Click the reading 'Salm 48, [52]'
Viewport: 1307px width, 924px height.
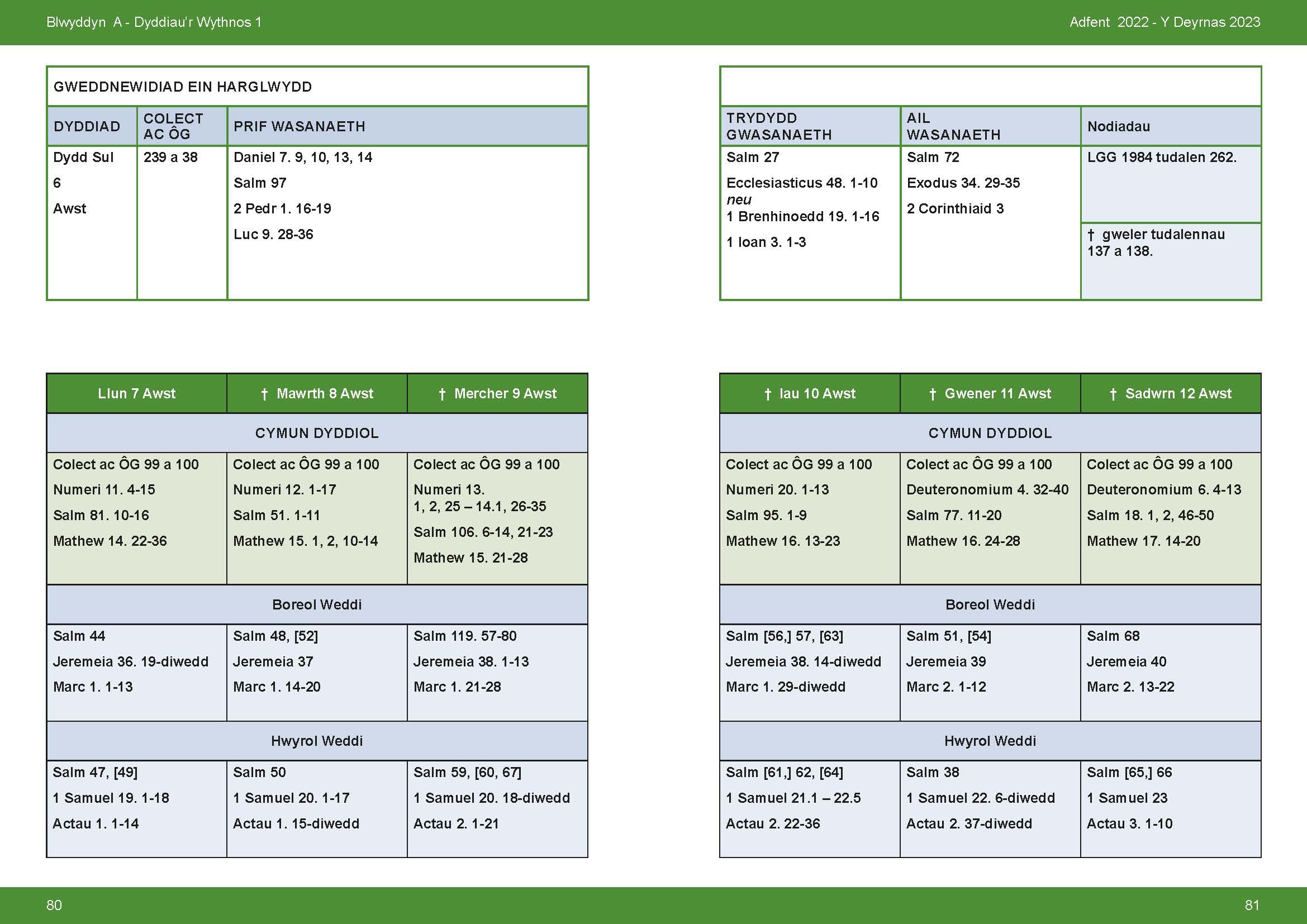[x=275, y=636]
